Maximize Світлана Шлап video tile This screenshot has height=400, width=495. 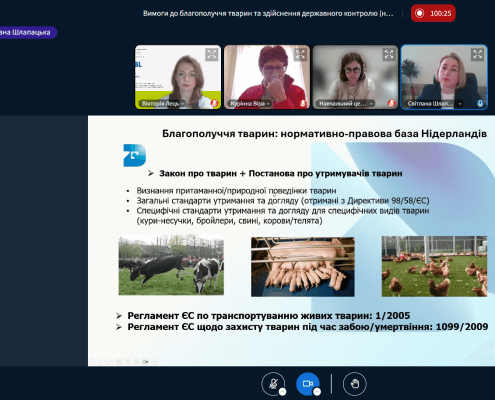tap(478, 54)
